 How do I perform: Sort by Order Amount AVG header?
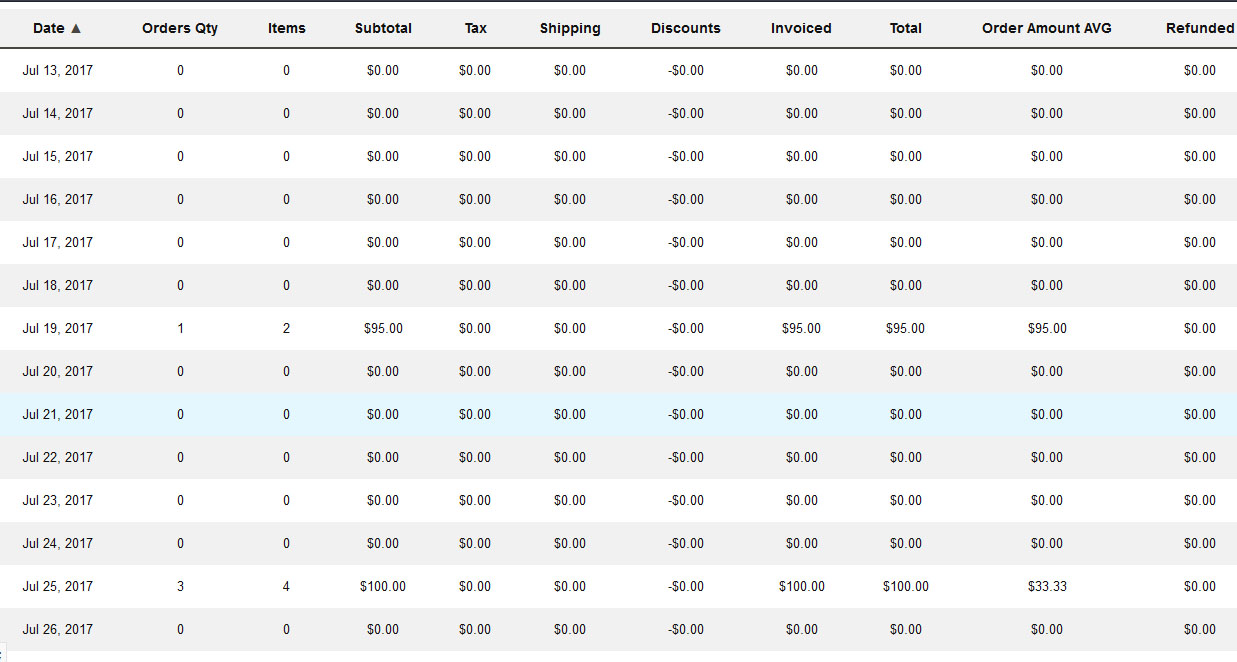click(1047, 28)
